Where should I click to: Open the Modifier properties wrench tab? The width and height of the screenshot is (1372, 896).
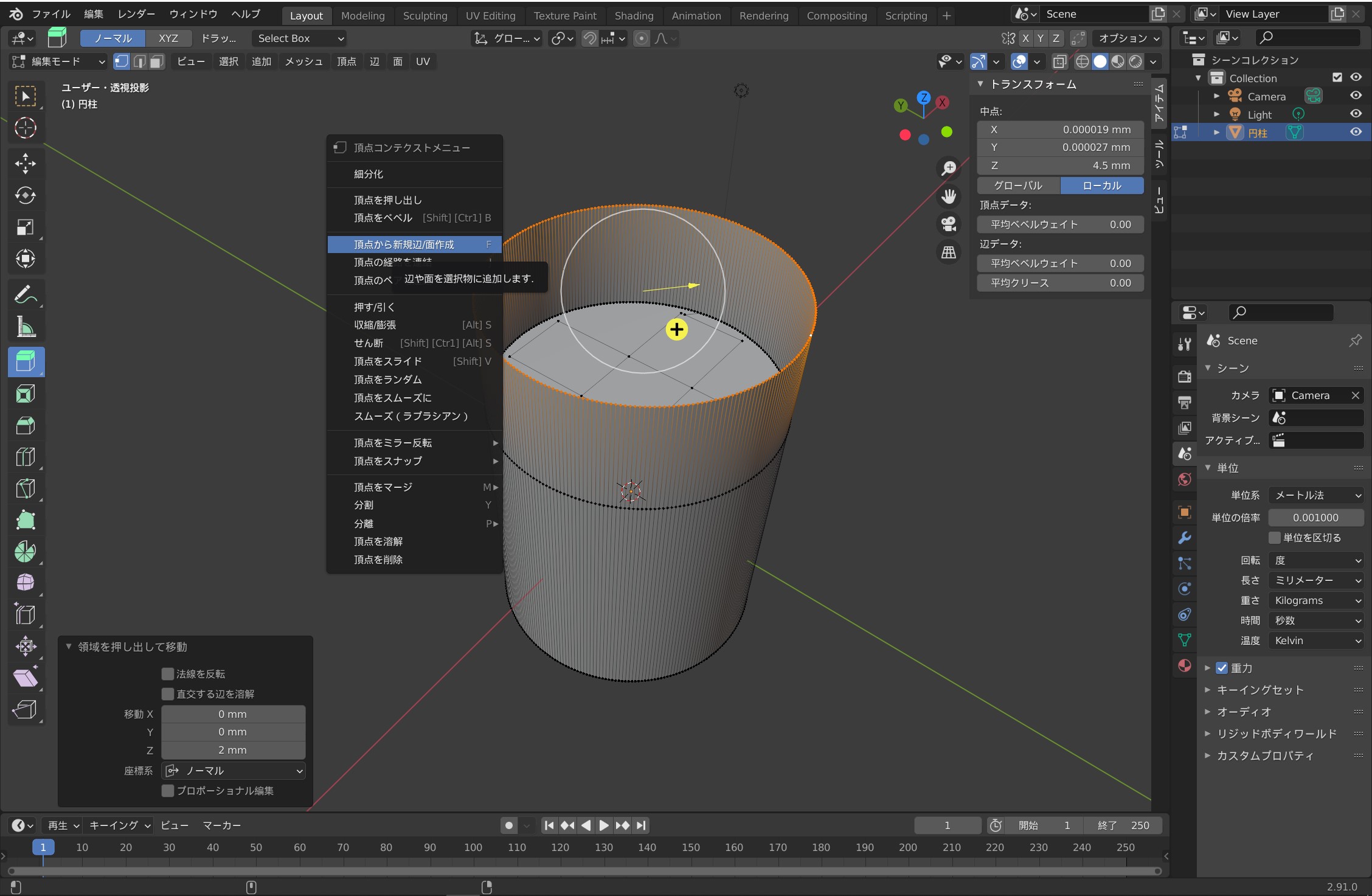1184,538
